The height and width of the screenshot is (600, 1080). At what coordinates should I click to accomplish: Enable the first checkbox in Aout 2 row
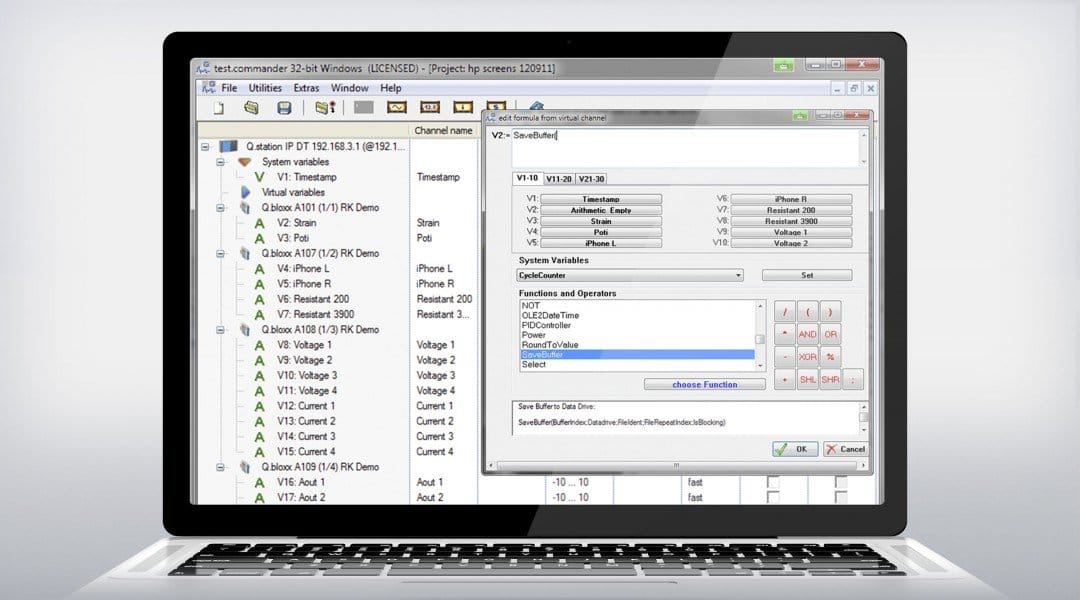(772, 497)
